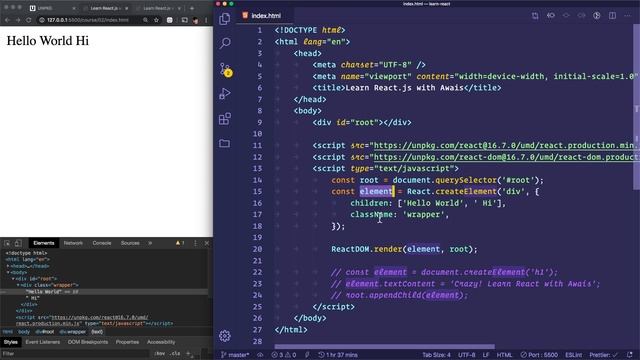Screen dimensions: 640x360
Task: Reload the browser page
Action: 29,20
